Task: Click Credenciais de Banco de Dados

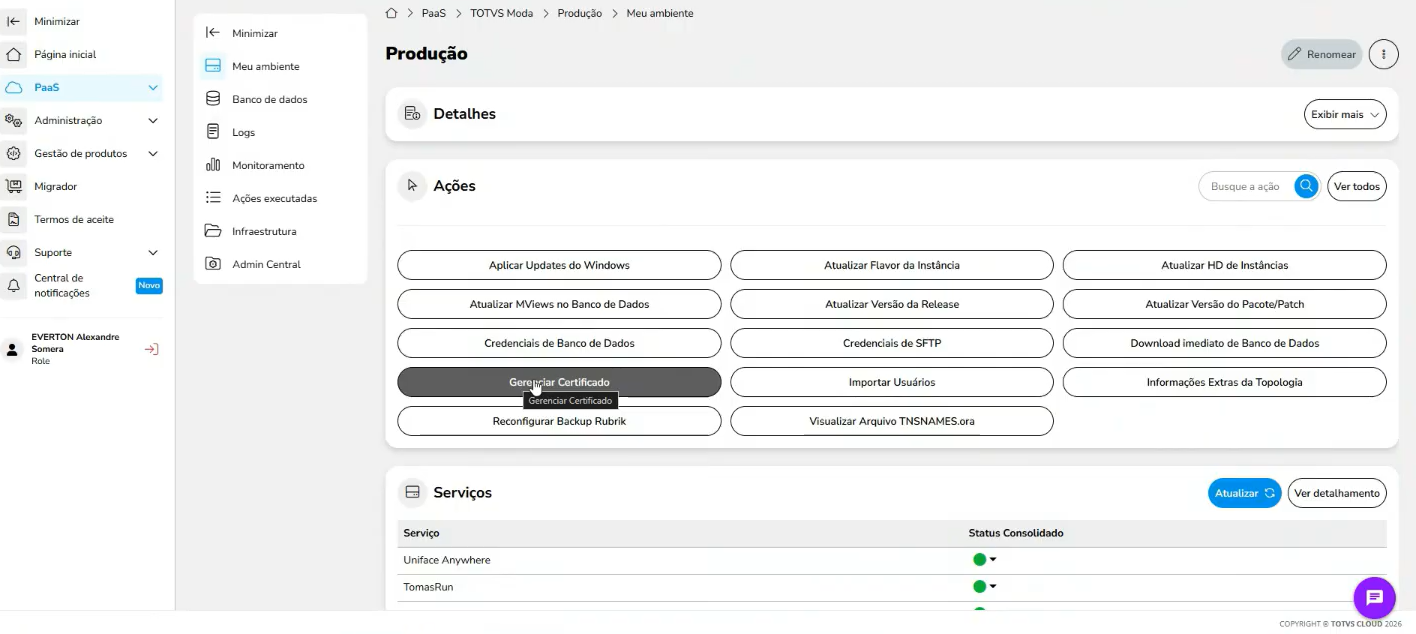Action: pos(559,343)
